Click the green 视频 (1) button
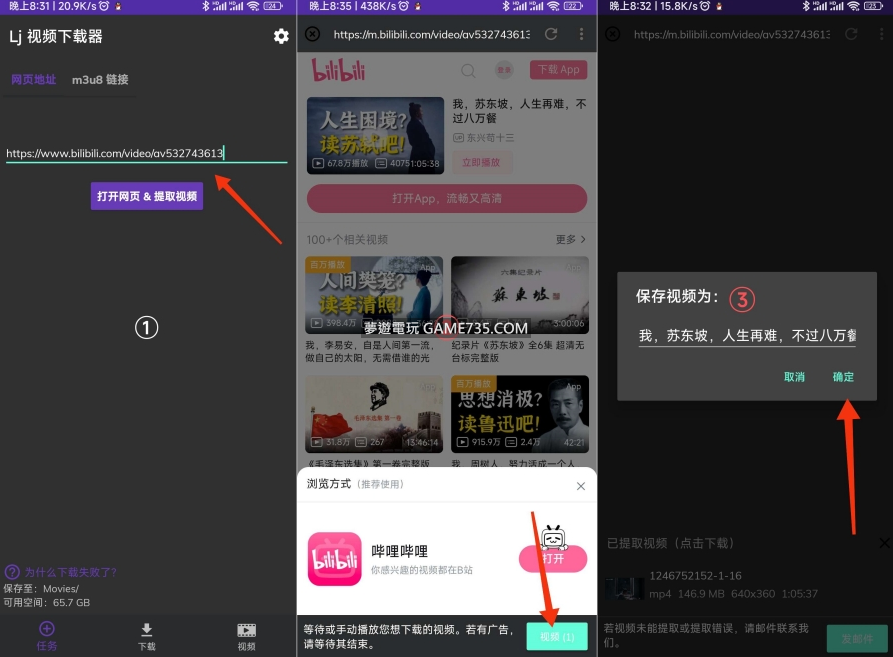Viewport: 893px width, 657px height. [556, 637]
